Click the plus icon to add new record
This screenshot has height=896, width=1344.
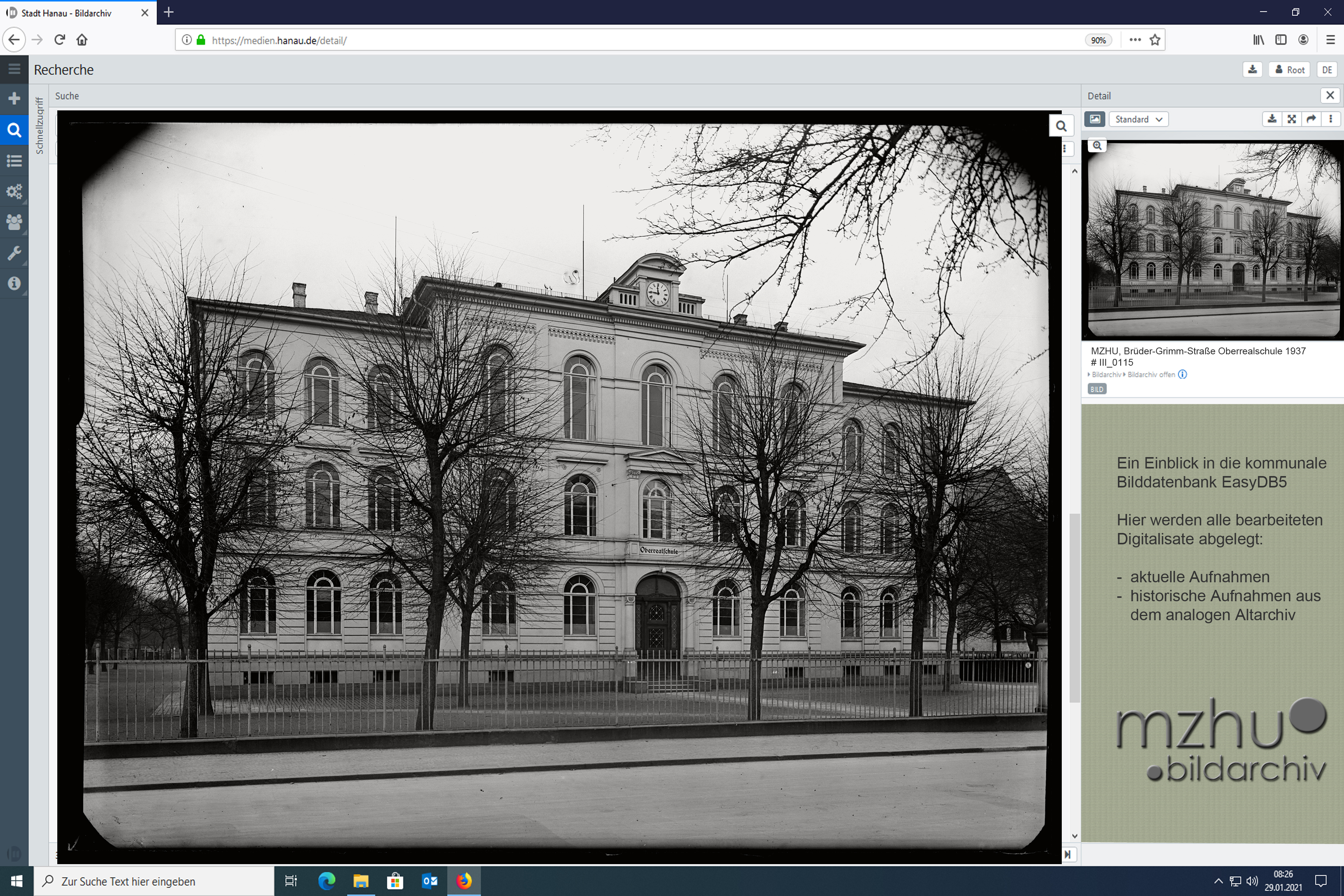click(14, 98)
